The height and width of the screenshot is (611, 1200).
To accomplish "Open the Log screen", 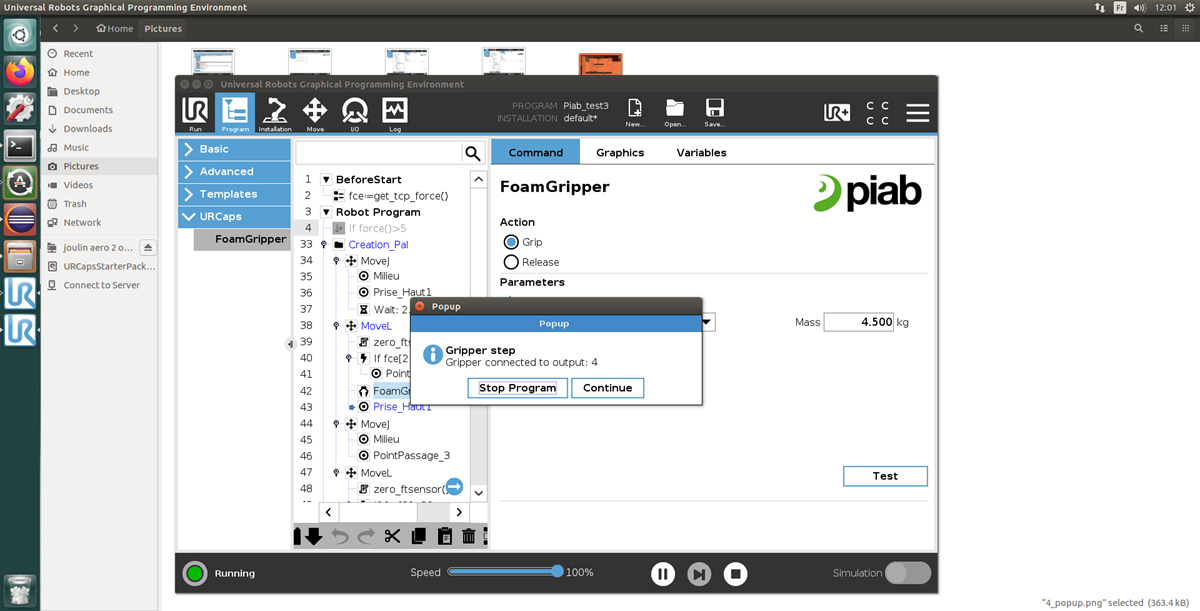I will 395,114.
